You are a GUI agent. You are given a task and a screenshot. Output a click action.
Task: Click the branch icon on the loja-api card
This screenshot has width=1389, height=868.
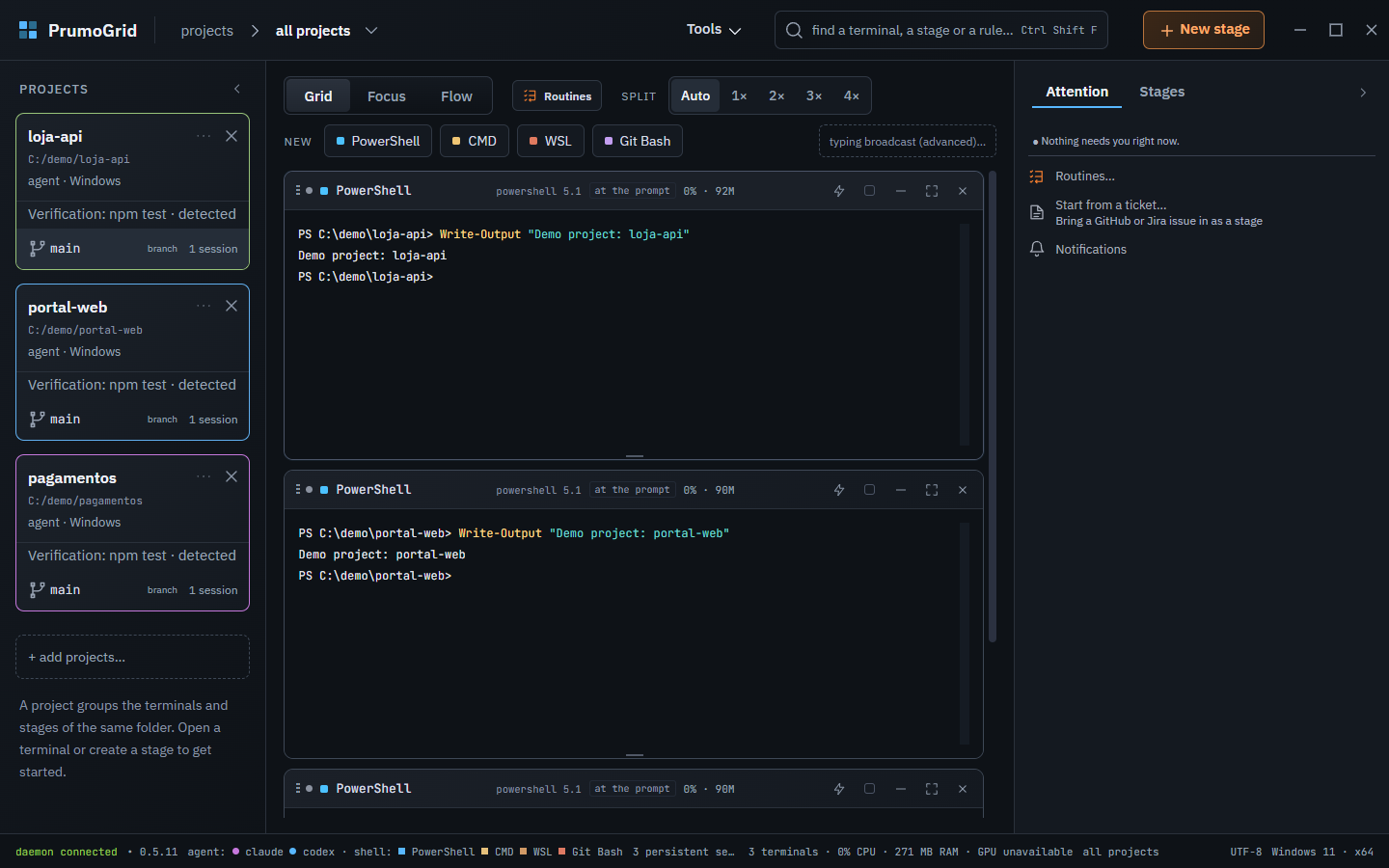pyautogui.click(x=37, y=248)
